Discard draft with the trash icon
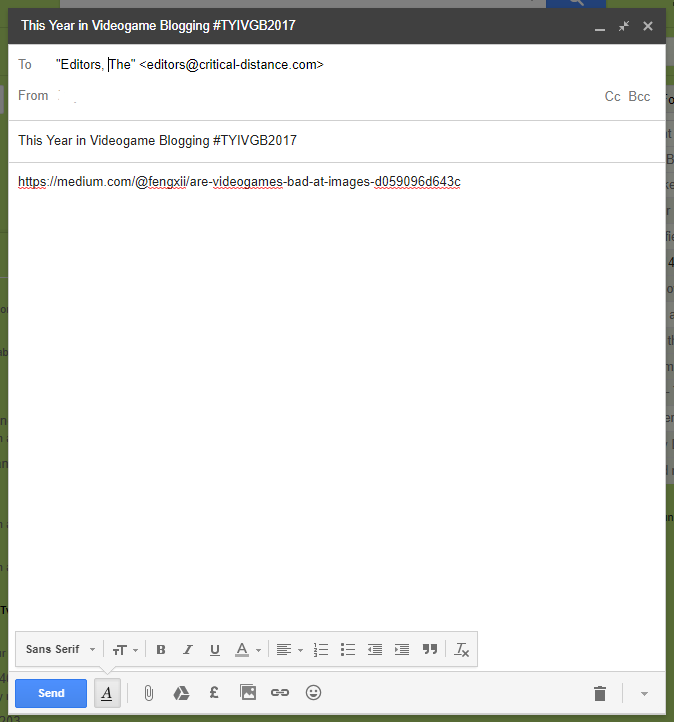Image resolution: width=674 pixels, height=722 pixels. [600, 693]
